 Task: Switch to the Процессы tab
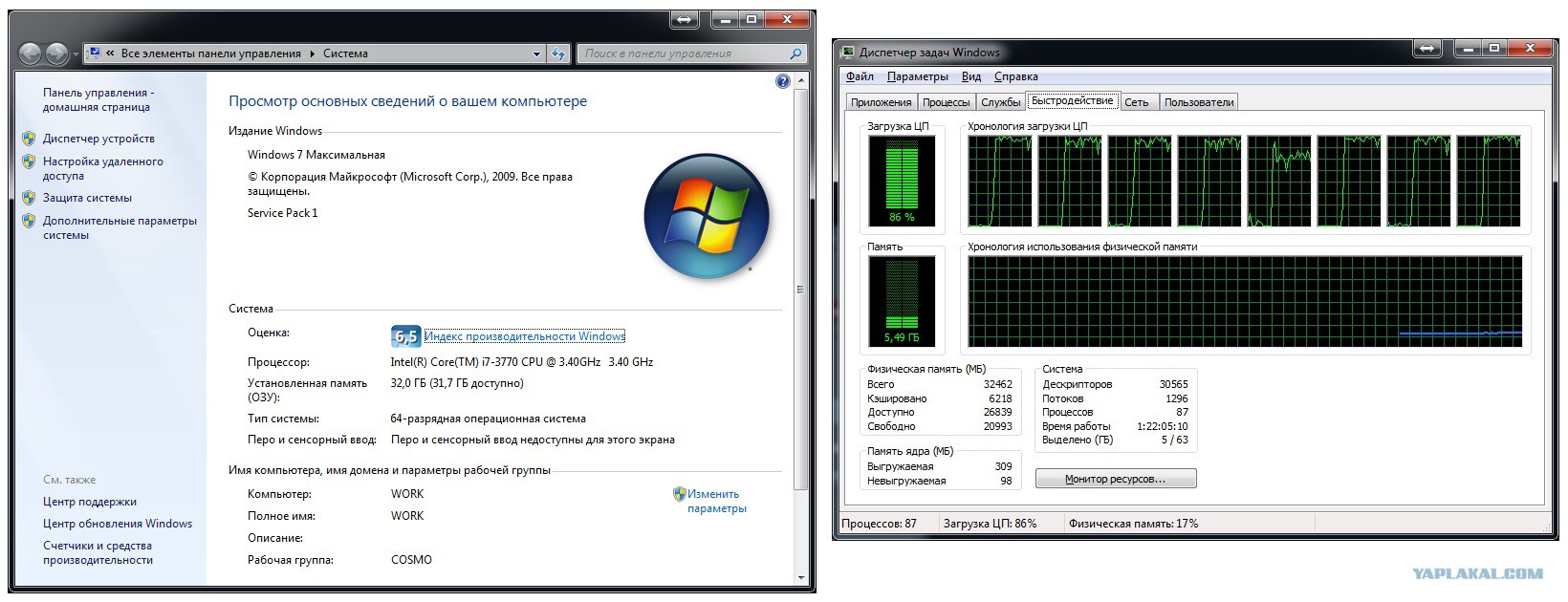[x=947, y=102]
